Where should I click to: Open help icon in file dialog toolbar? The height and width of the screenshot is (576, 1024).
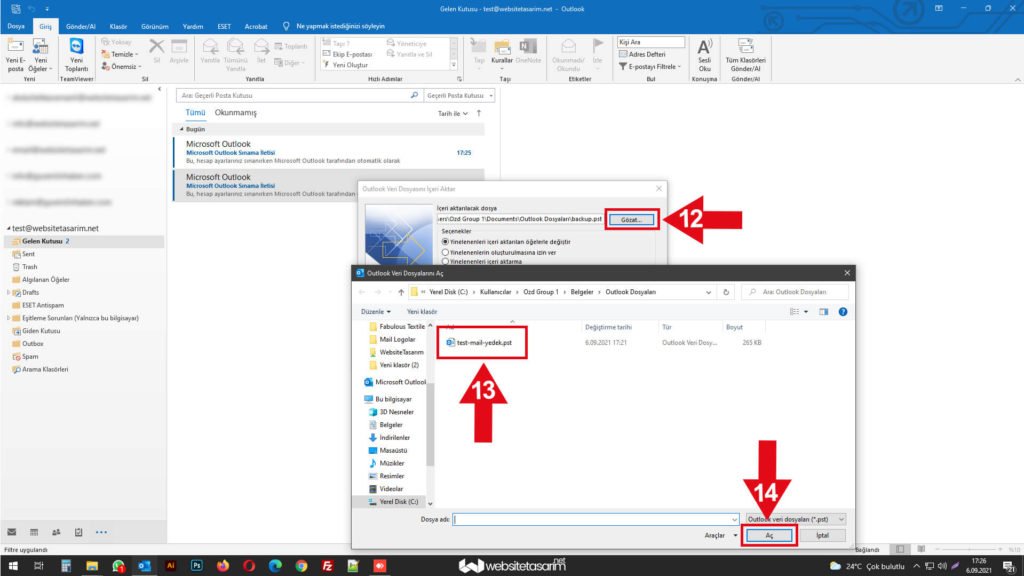pyautogui.click(x=842, y=311)
